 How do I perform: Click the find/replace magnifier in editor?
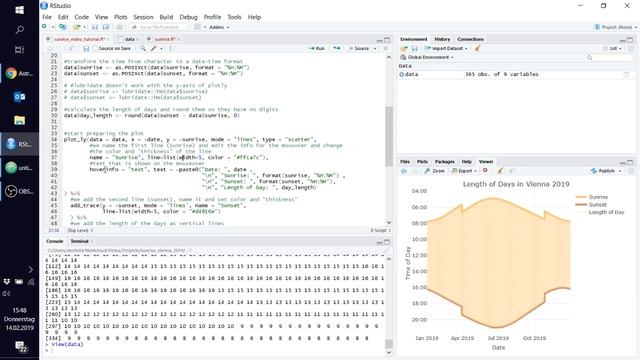click(143, 49)
